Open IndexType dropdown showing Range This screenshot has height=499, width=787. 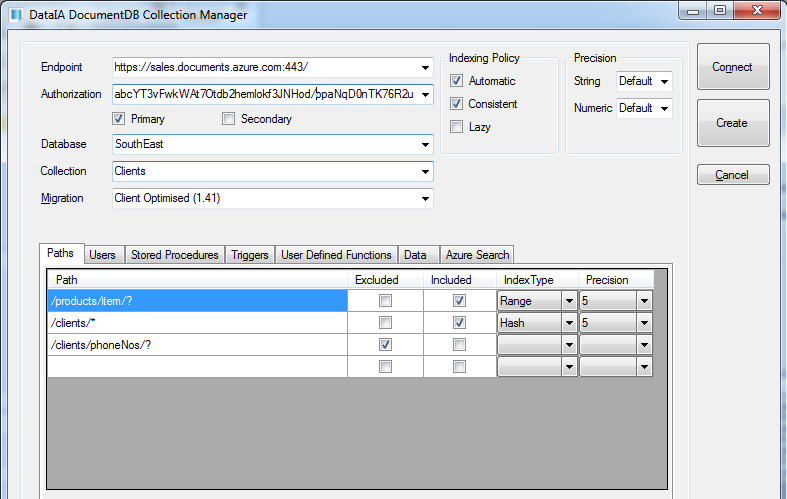click(569, 301)
